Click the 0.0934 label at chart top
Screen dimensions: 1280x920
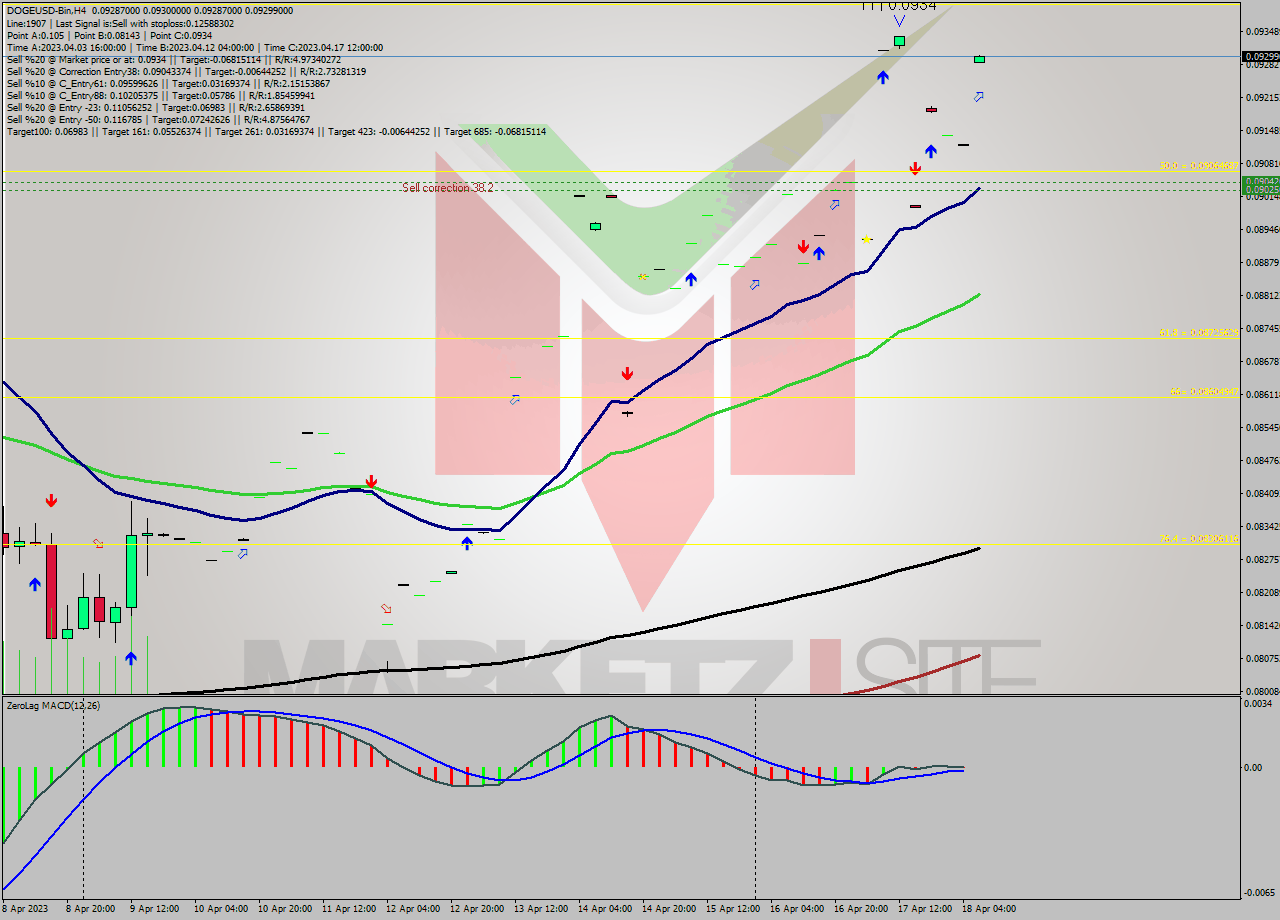[x=910, y=5]
